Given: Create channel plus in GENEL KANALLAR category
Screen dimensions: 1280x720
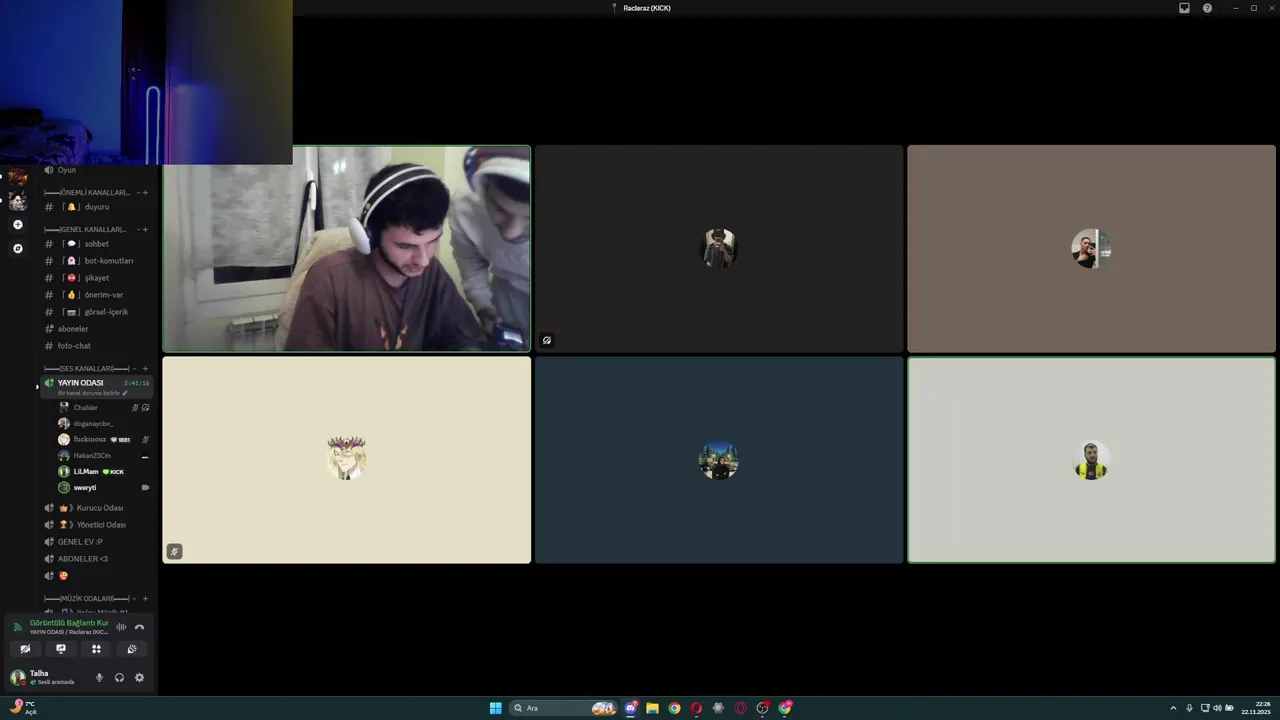Looking at the screenshot, I should (x=145, y=229).
